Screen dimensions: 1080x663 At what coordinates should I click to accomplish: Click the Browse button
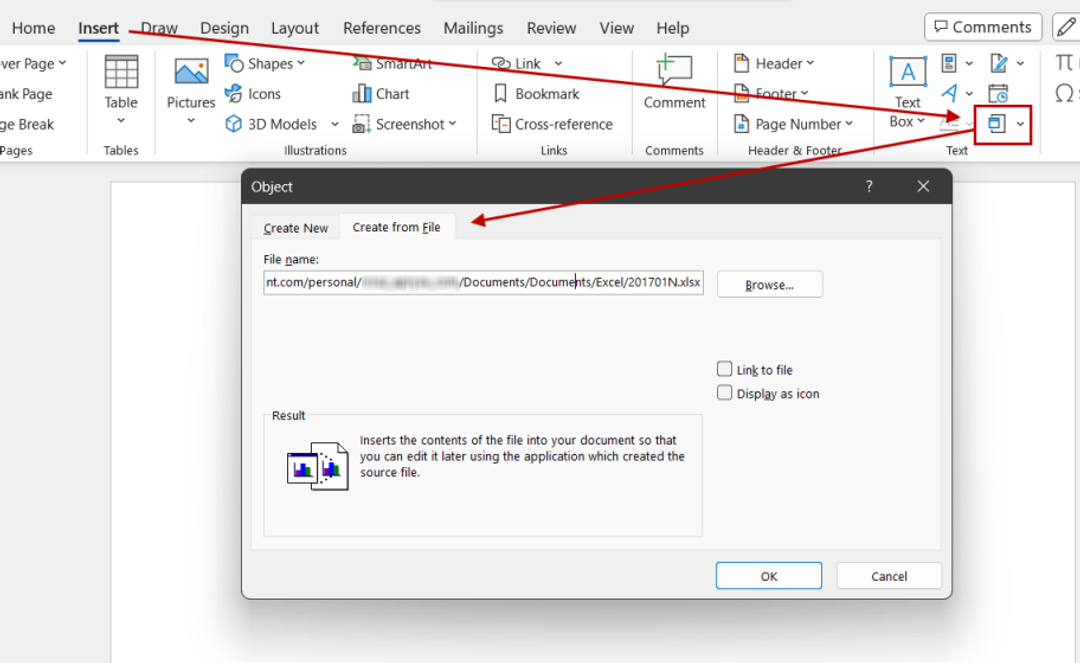click(x=769, y=283)
